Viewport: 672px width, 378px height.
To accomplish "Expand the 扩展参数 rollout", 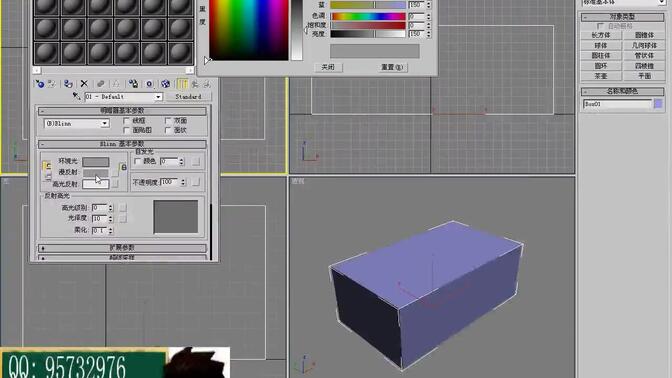I will tap(122, 248).
